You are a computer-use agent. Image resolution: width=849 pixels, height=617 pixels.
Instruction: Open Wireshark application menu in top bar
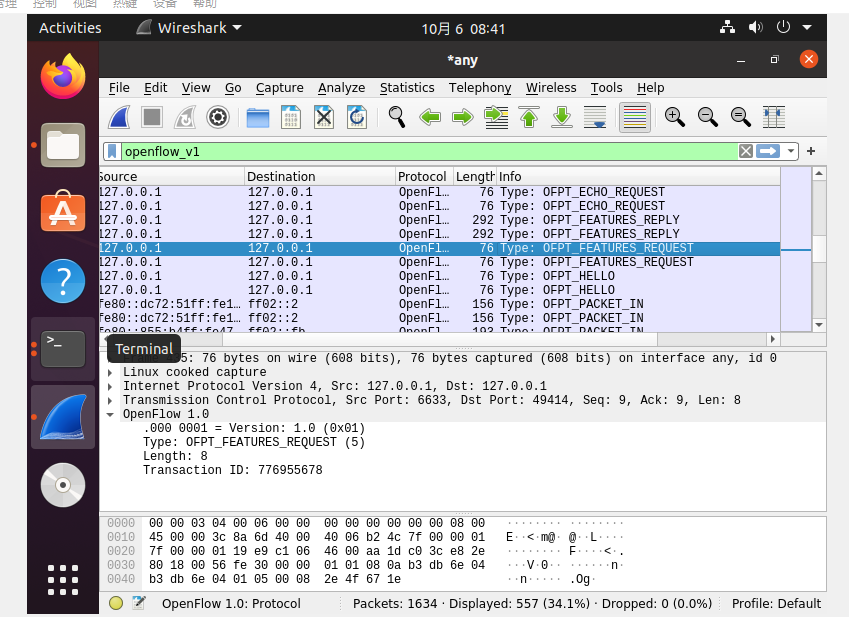point(188,28)
